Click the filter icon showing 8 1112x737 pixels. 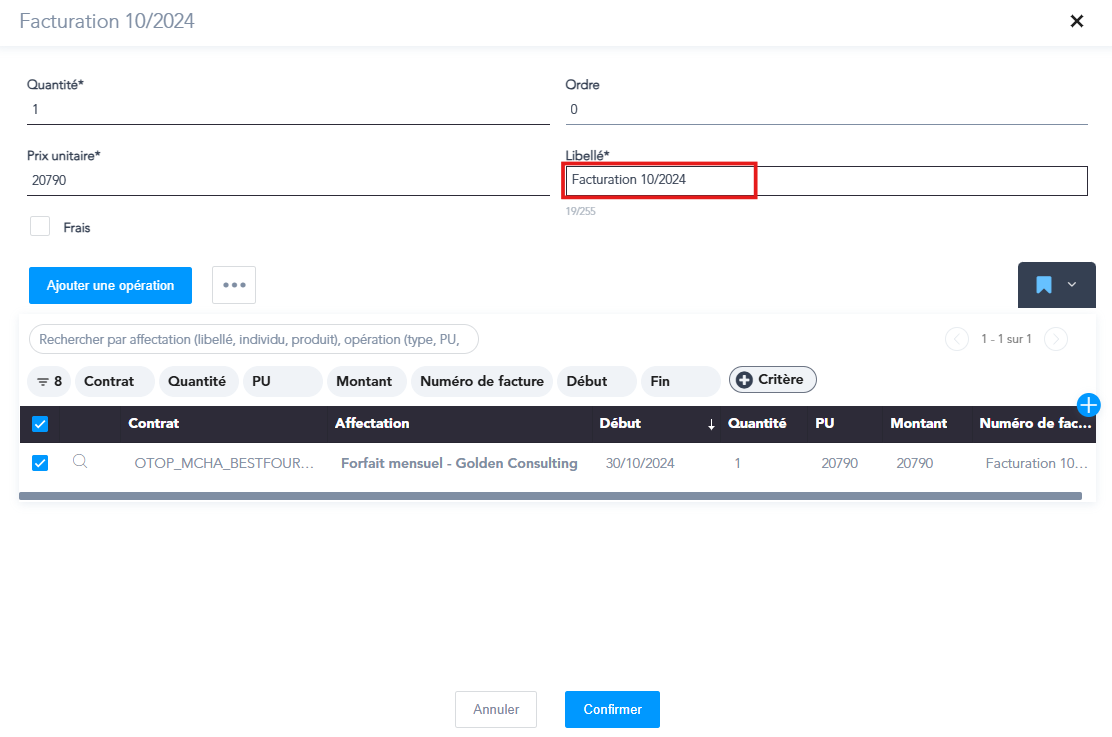50,381
